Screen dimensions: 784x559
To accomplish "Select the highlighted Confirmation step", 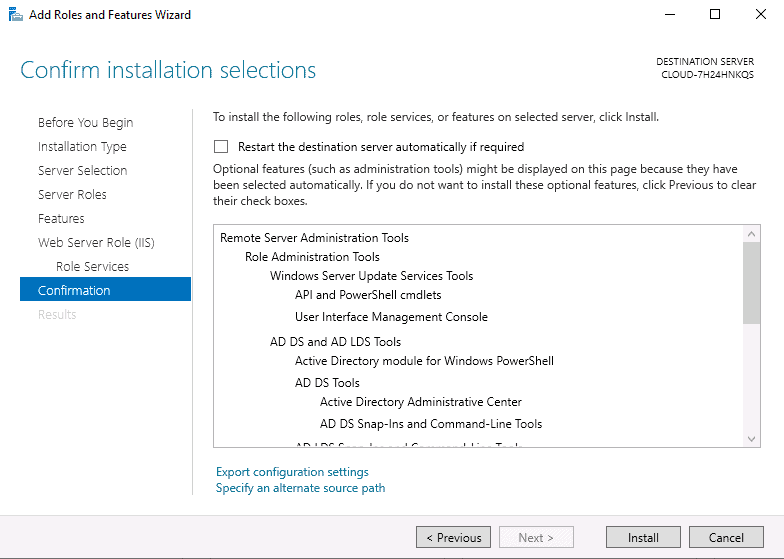I will pos(106,290).
